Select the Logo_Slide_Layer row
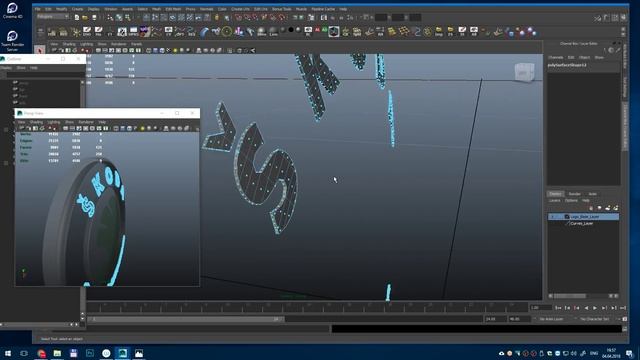 pos(584,217)
